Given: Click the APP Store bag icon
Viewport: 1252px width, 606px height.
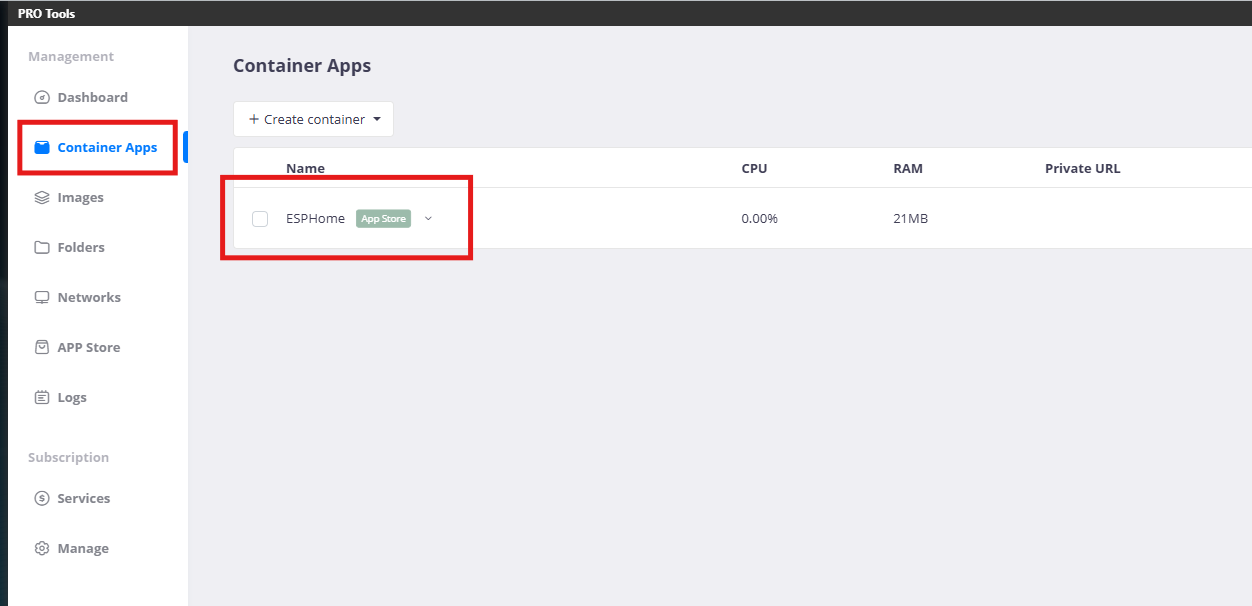Looking at the screenshot, I should pyautogui.click(x=42, y=347).
